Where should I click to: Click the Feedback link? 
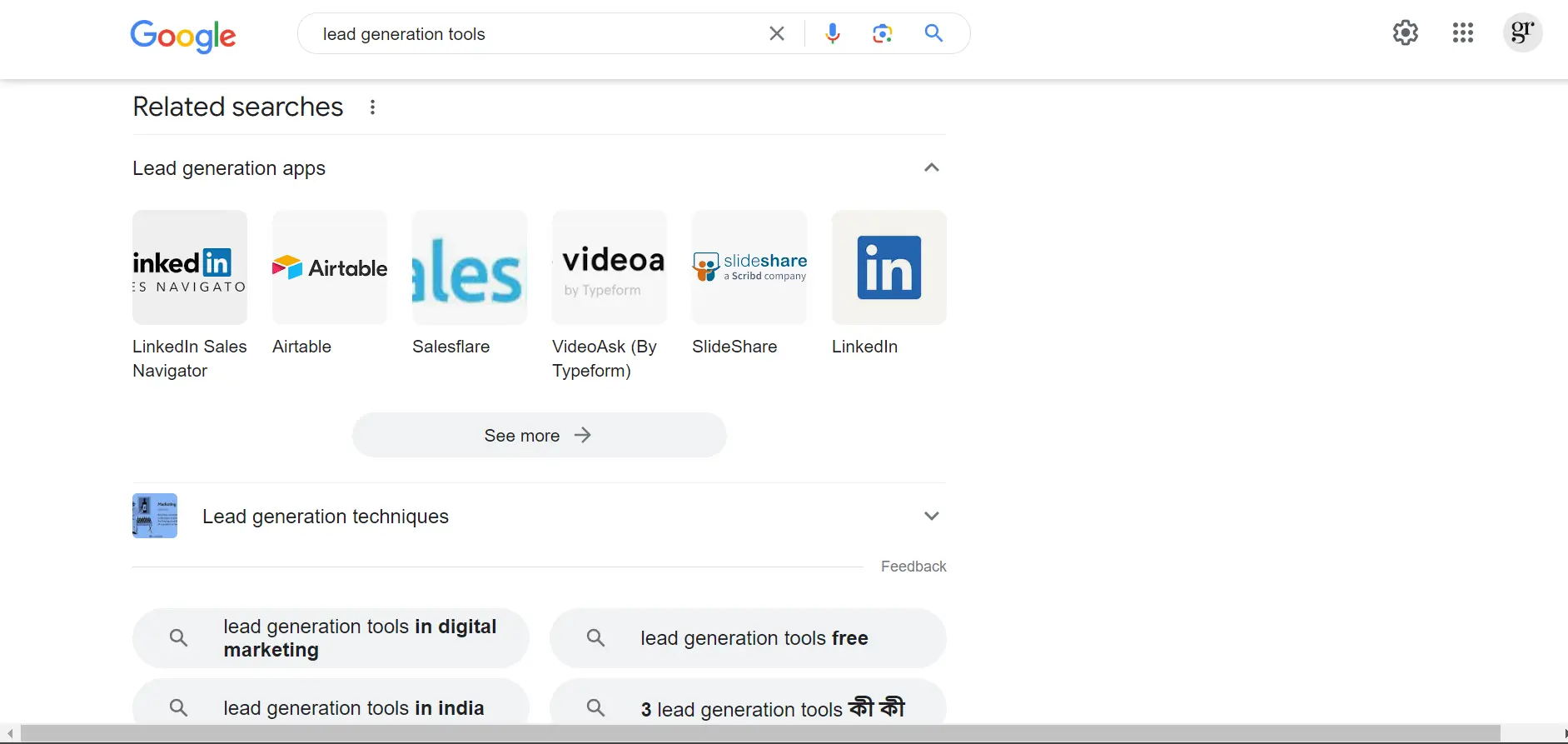pos(913,566)
